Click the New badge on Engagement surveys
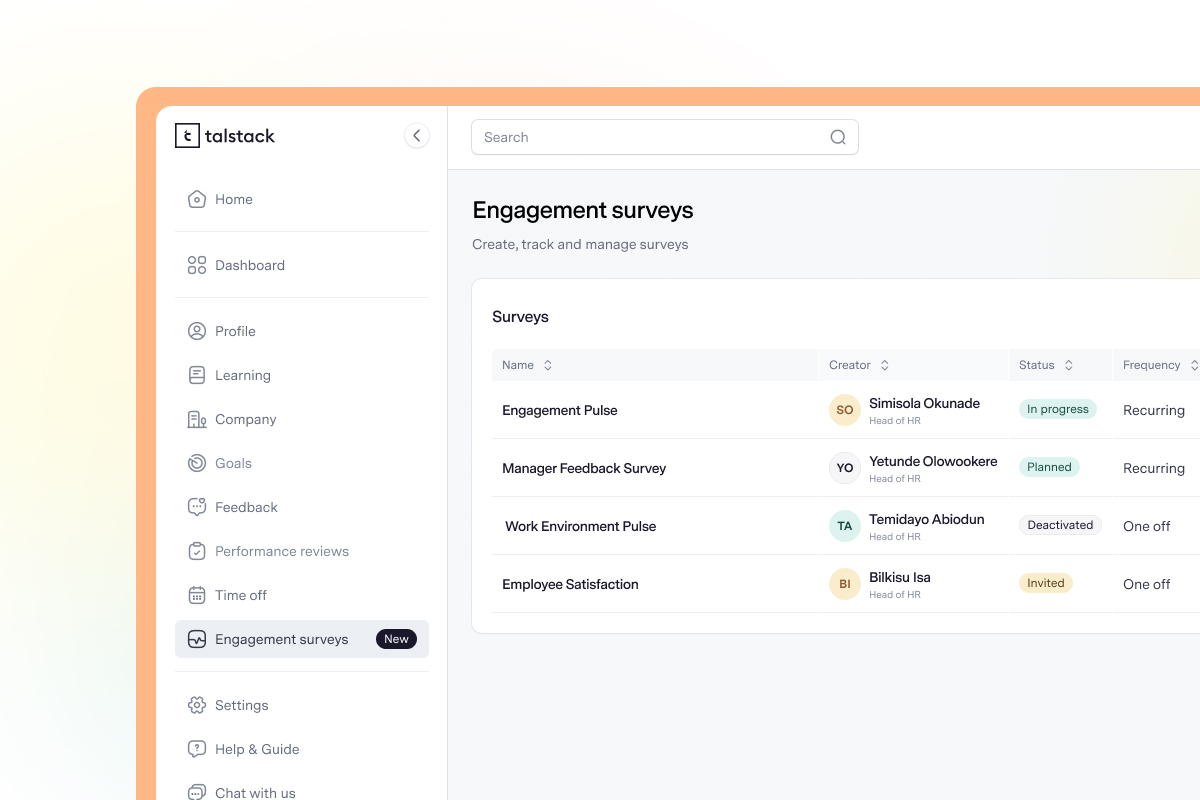1200x800 pixels. (x=396, y=639)
